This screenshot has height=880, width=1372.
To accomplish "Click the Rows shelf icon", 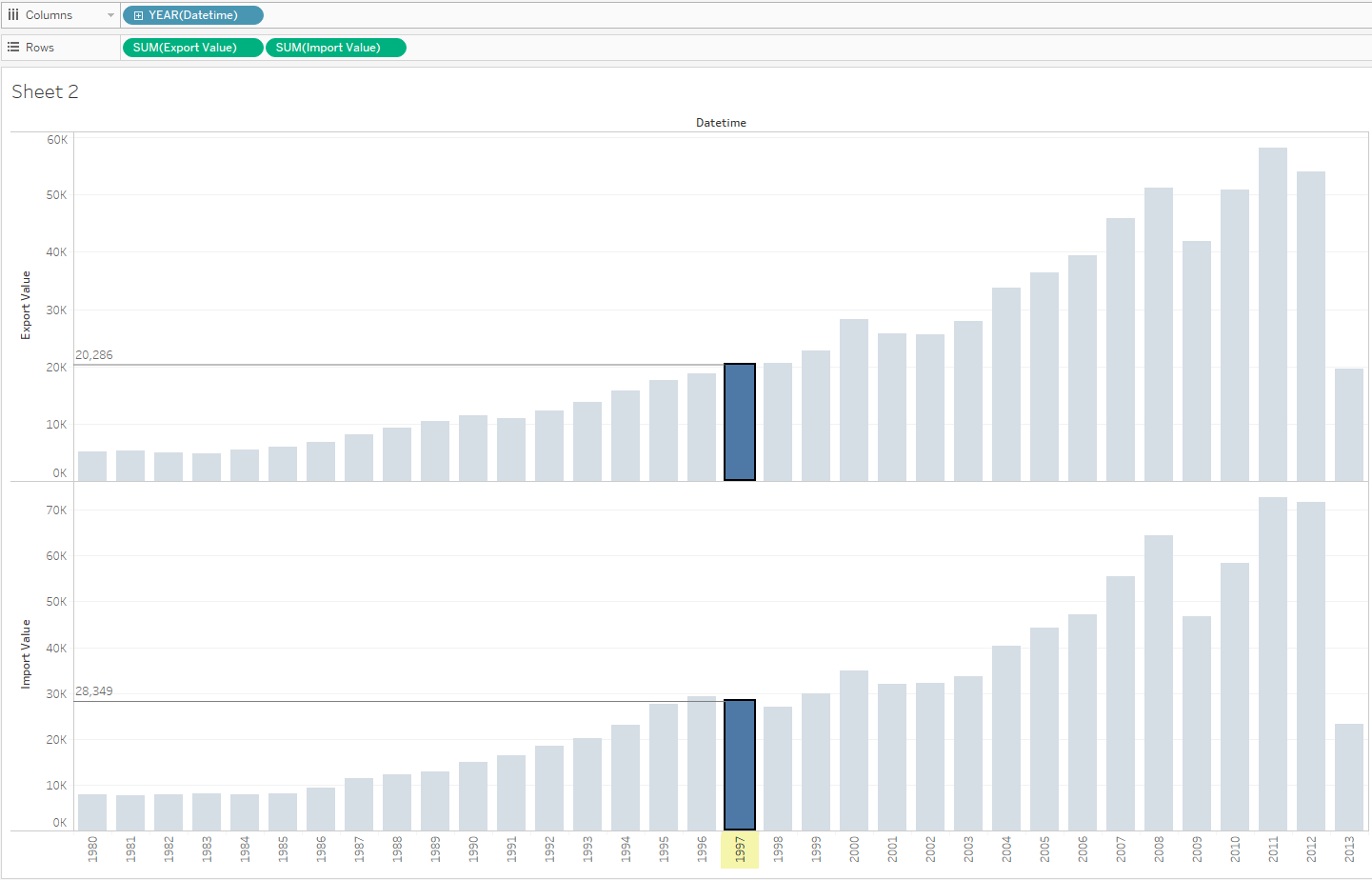I will pos(13,47).
